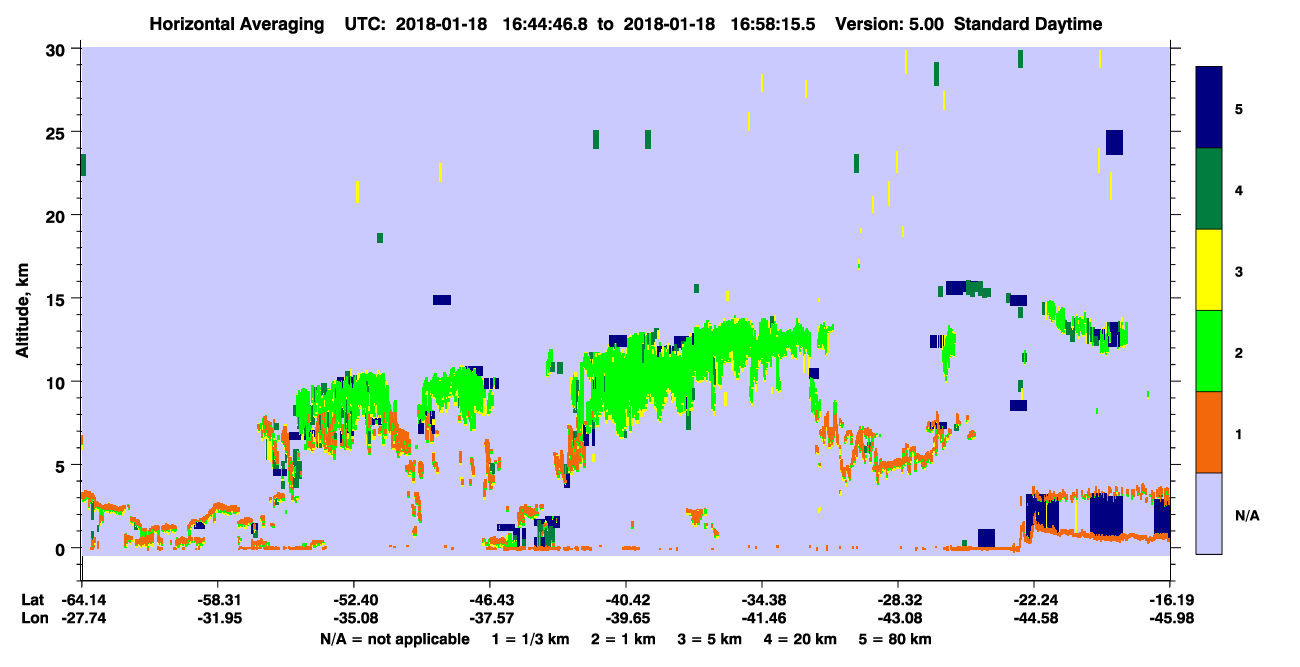1300x667 pixels.
Task: Click longitude value '-27.74'
Action: (83, 619)
